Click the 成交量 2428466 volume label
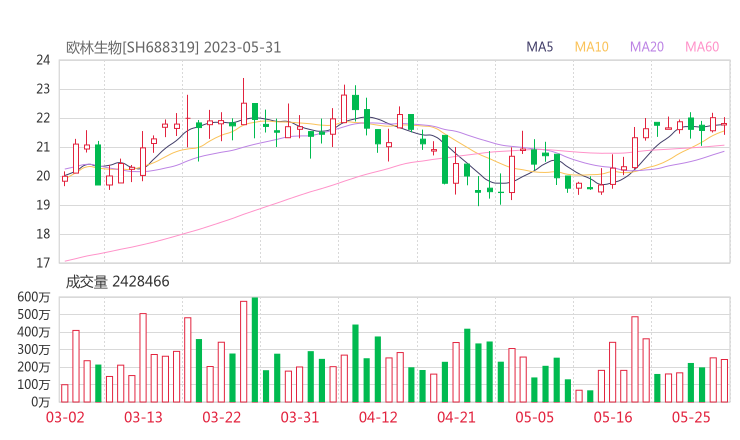Viewport: 740px width, 440px height. [117, 282]
